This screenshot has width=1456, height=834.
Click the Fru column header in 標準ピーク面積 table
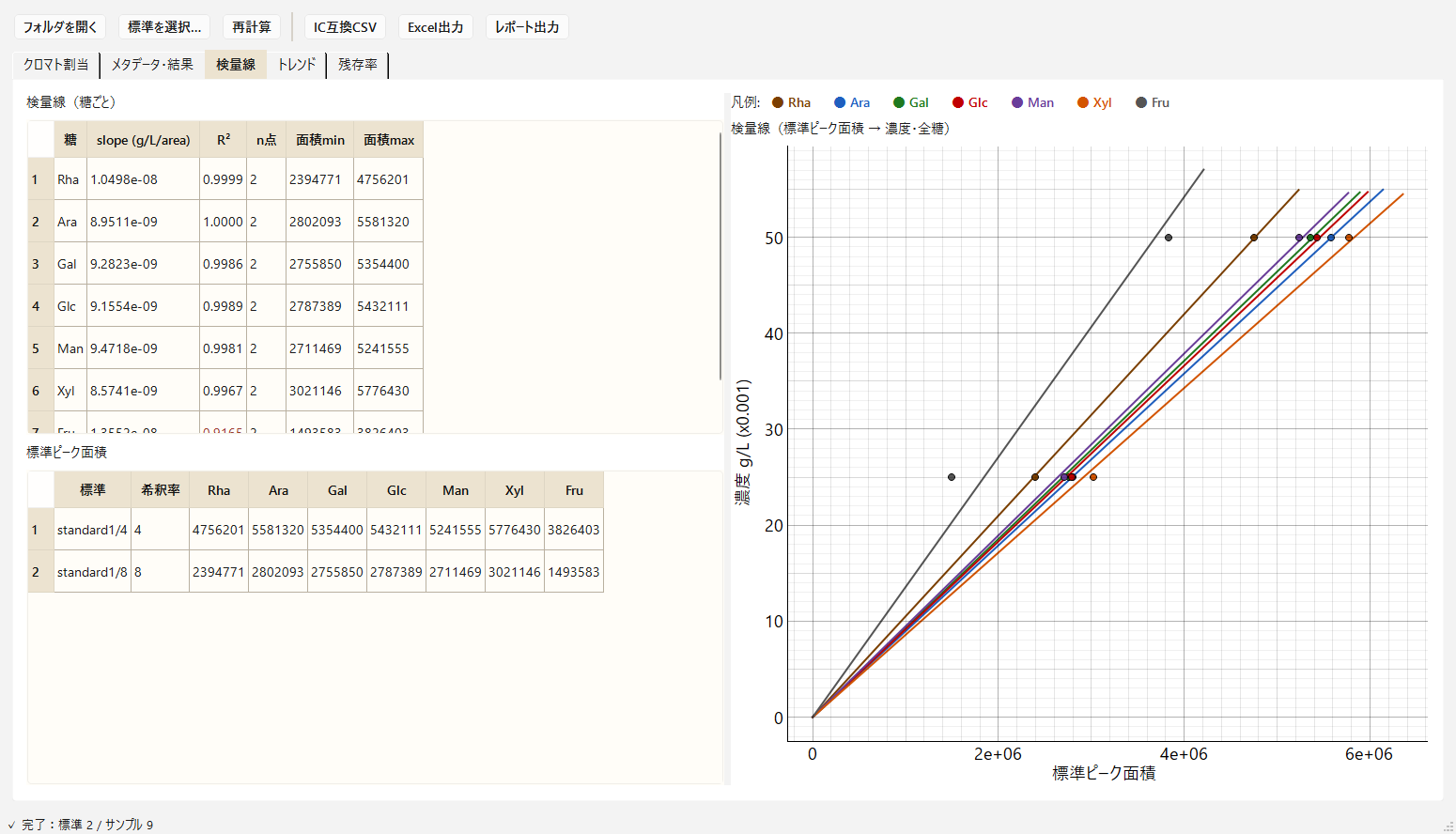pos(574,490)
